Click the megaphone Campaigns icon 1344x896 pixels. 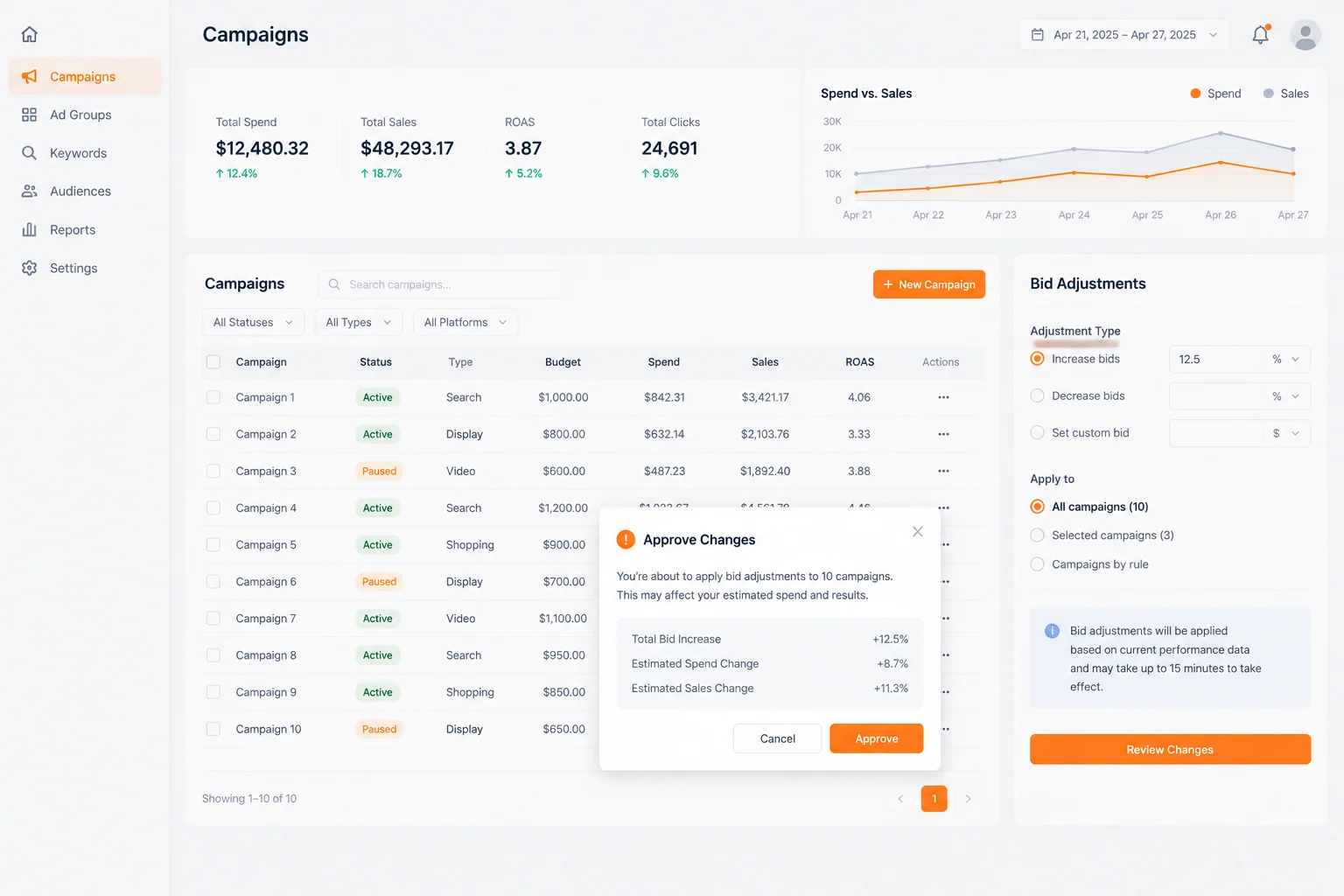29,77
